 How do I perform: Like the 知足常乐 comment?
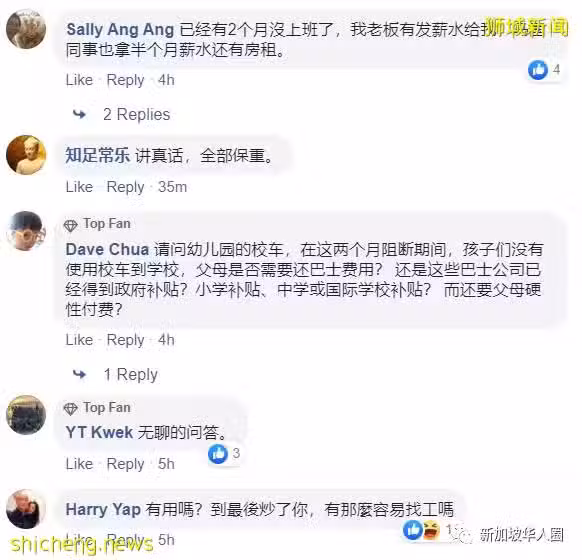[79, 187]
